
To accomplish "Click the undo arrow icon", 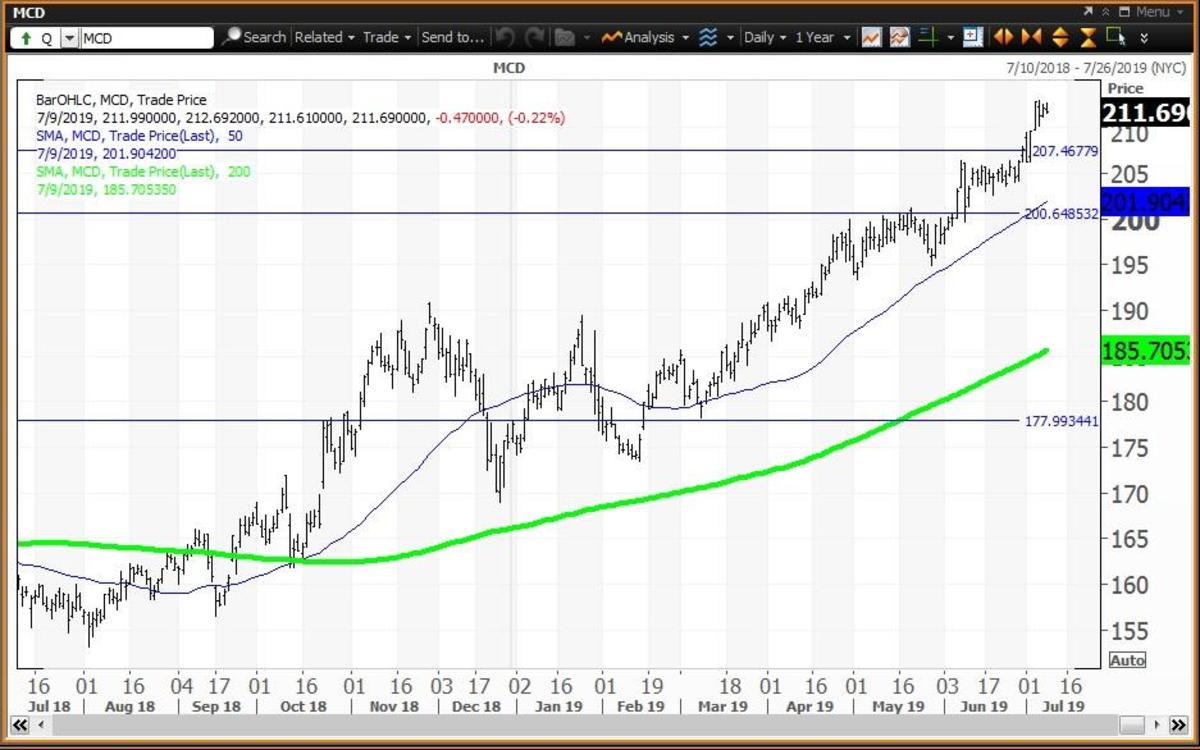I will click(x=506, y=37).
